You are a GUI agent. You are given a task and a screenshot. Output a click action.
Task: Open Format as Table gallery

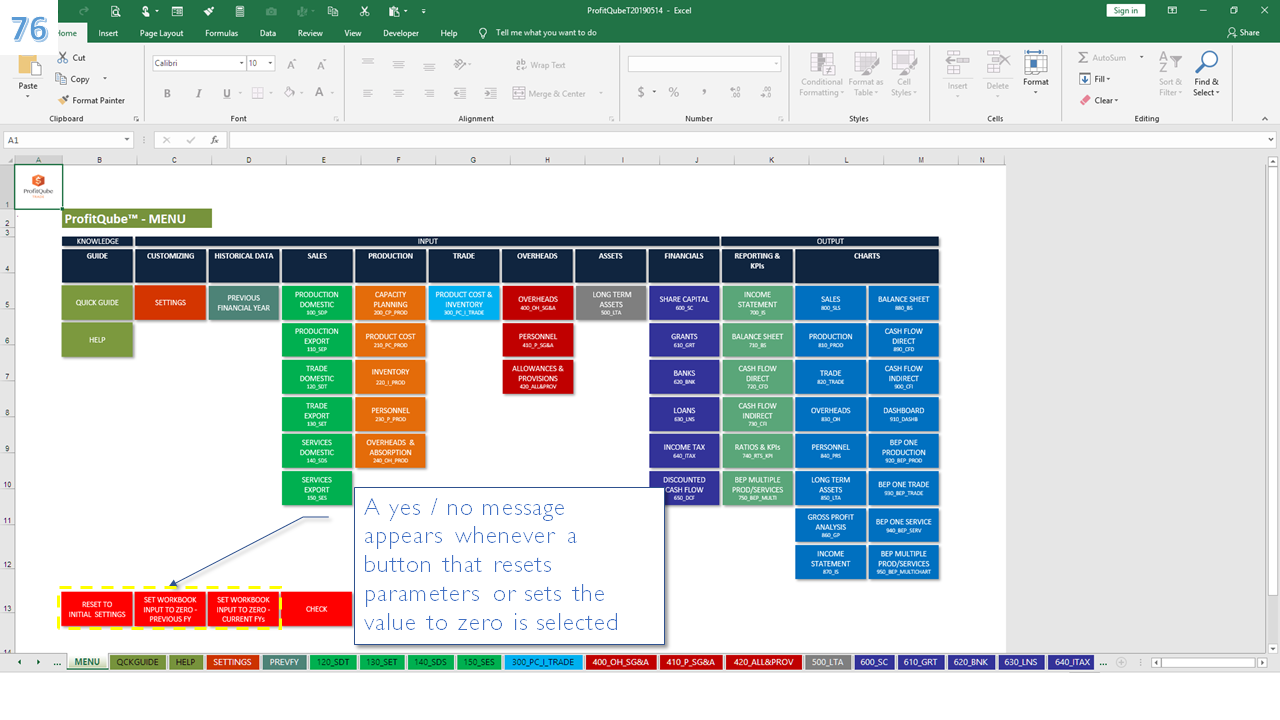pos(866,75)
